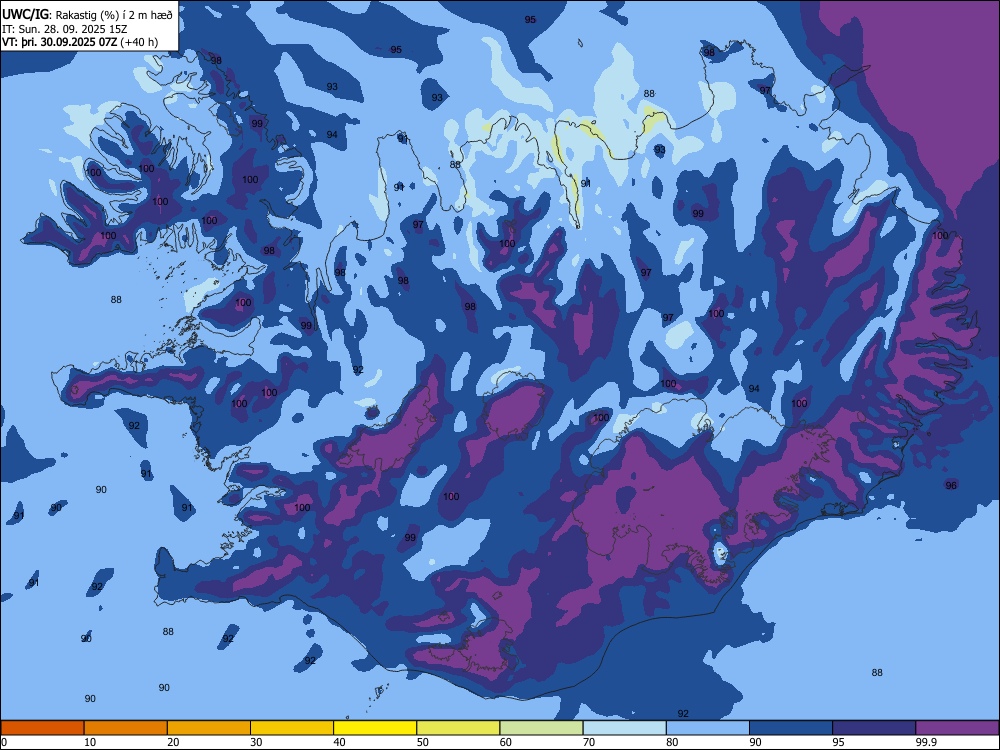
Task: Click the legend scale label '99.9'
Action: coord(926,742)
